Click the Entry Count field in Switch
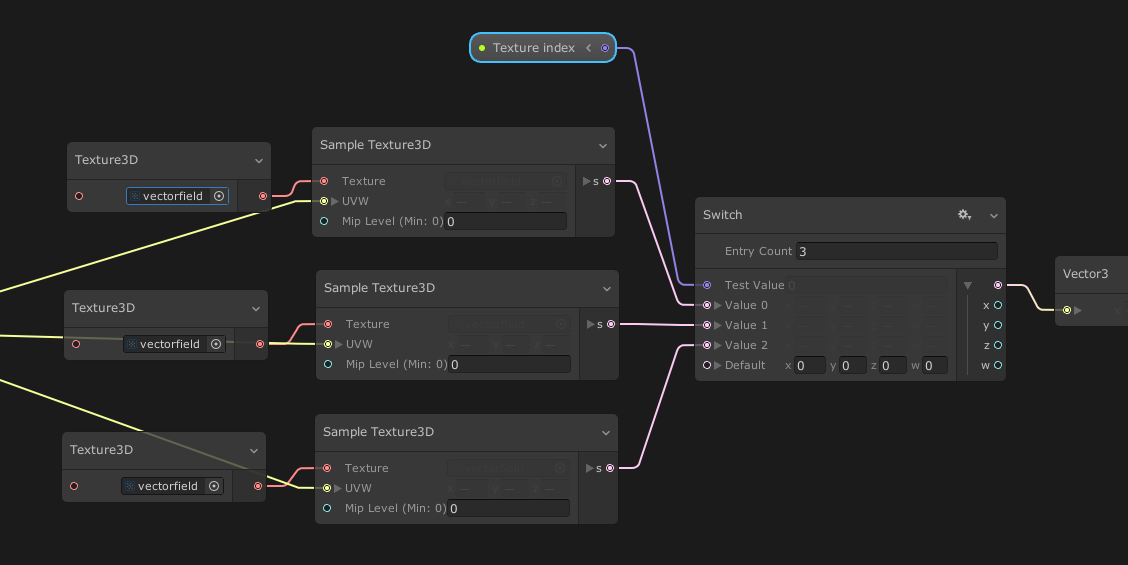The image size is (1128, 565). coord(896,251)
